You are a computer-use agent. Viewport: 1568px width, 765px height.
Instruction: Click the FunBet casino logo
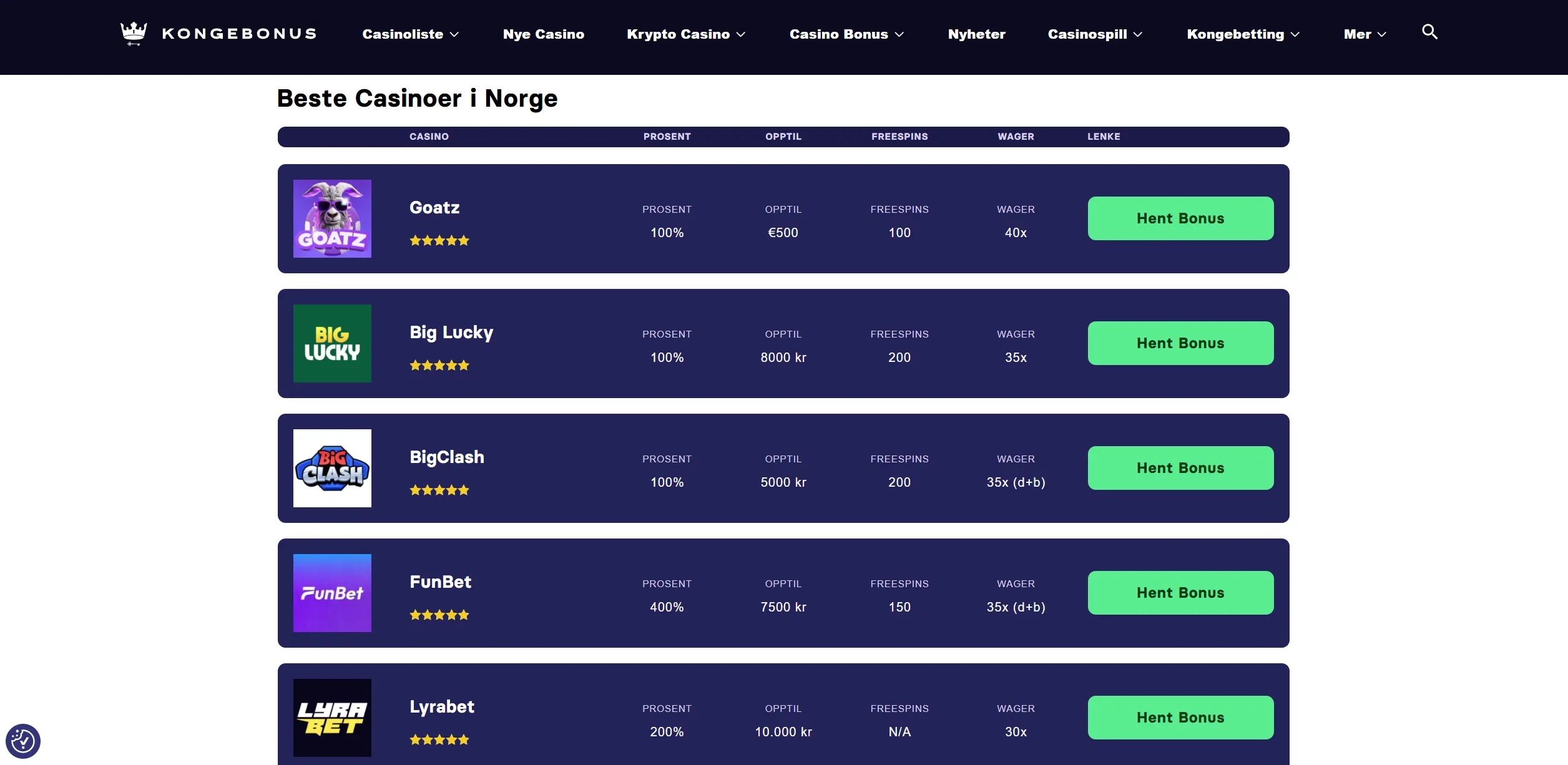click(x=332, y=593)
